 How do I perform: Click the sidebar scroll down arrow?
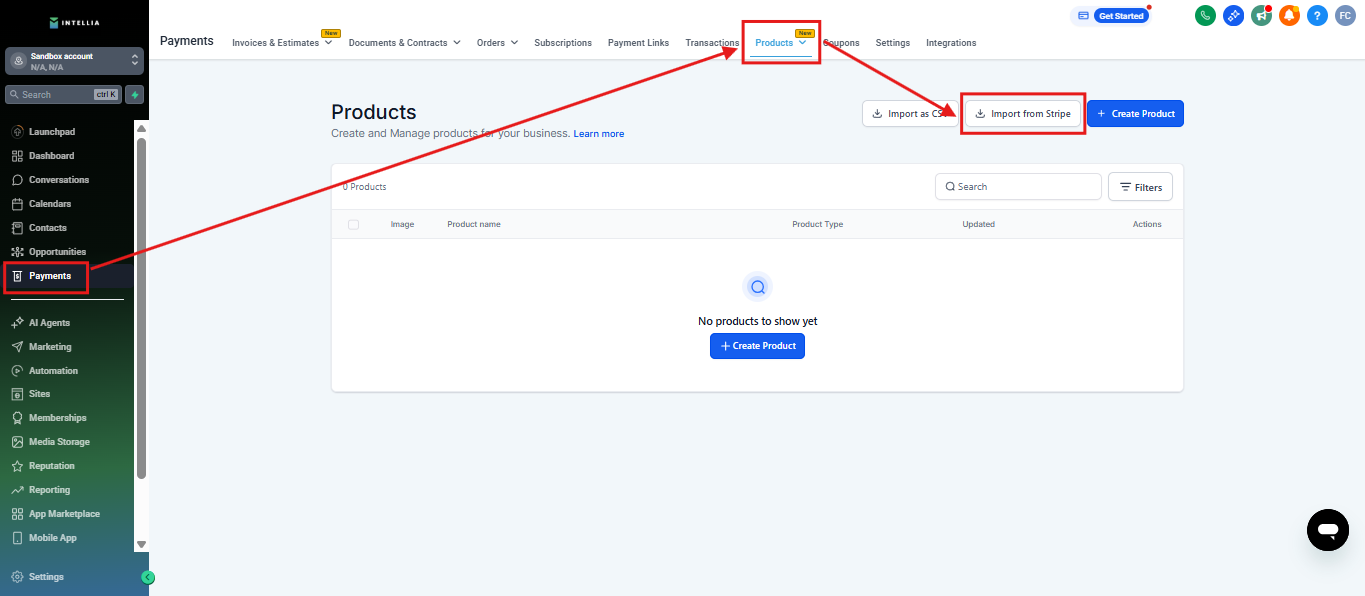click(x=141, y=544)
